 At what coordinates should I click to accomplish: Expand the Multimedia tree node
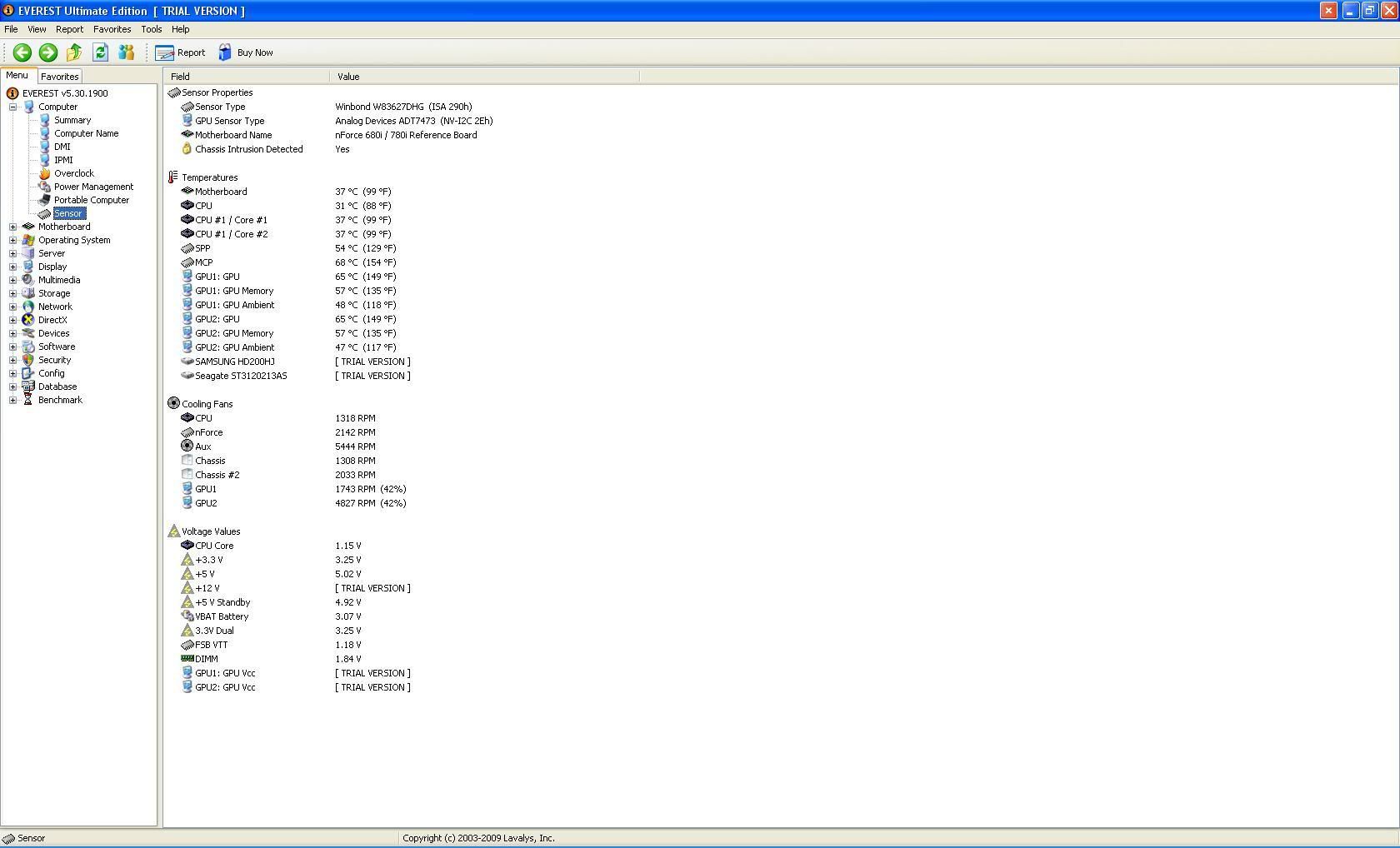[13, 280]
